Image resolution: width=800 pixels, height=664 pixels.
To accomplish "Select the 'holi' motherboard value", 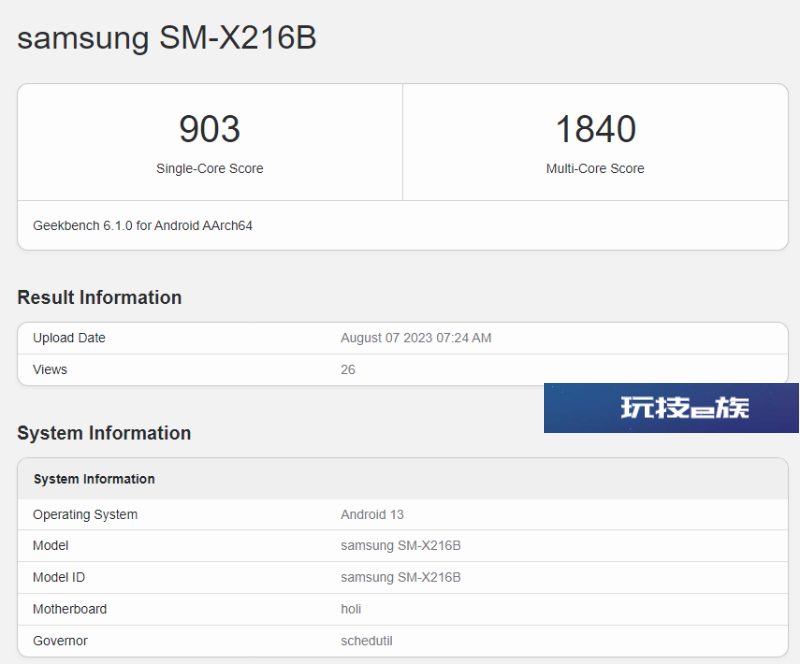I will tap(351, 609).
